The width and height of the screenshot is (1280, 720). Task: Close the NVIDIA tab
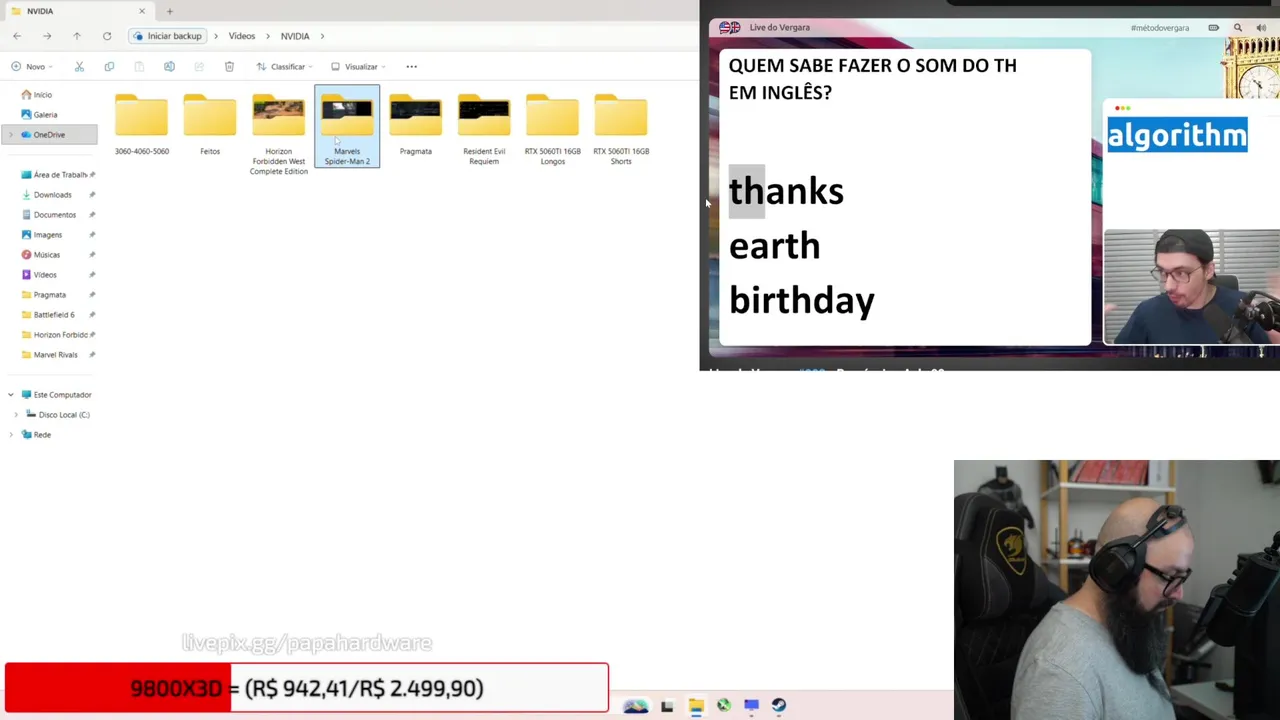tap(142, 11)
